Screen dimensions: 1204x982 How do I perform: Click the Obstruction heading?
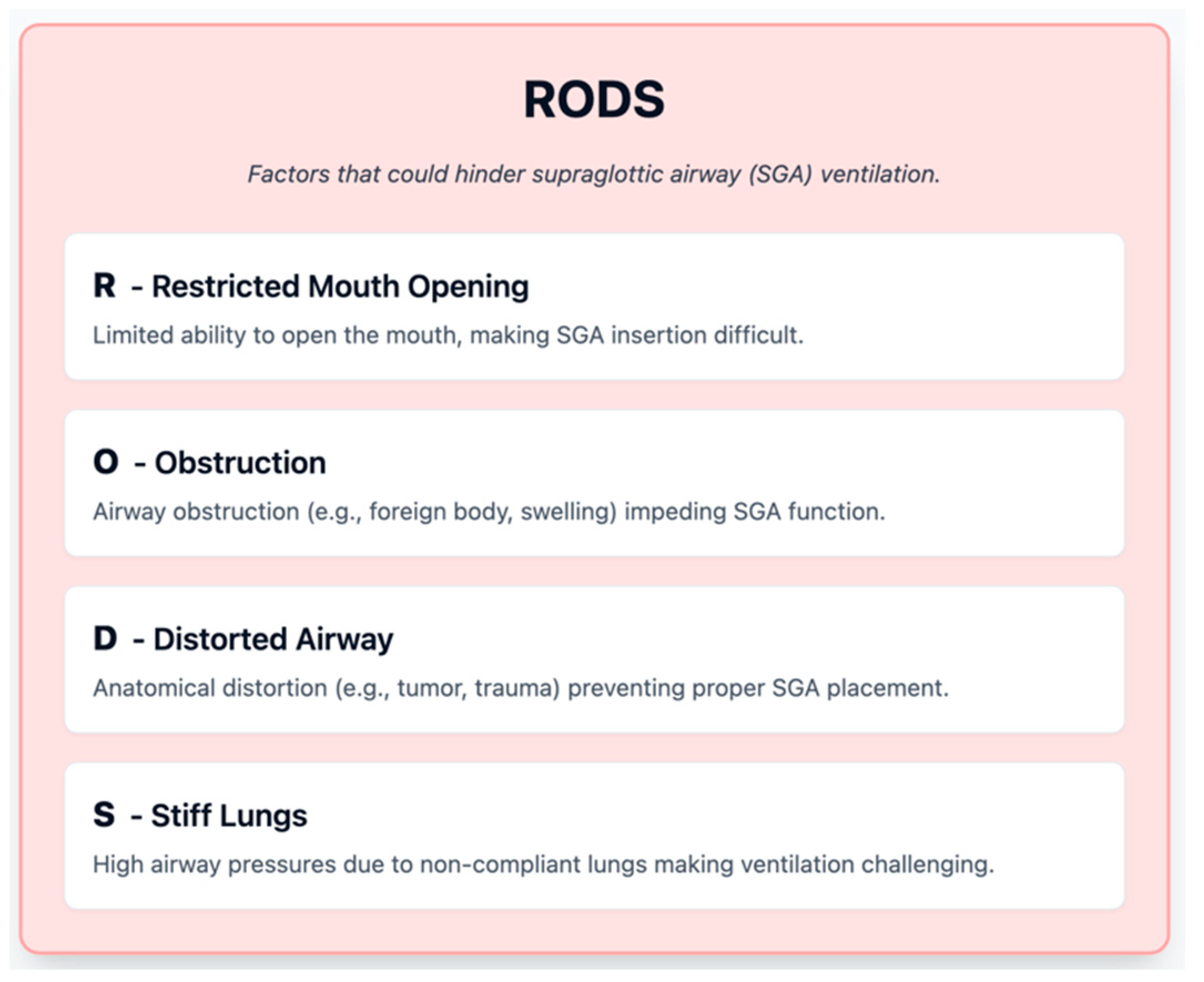coord(241,462)
